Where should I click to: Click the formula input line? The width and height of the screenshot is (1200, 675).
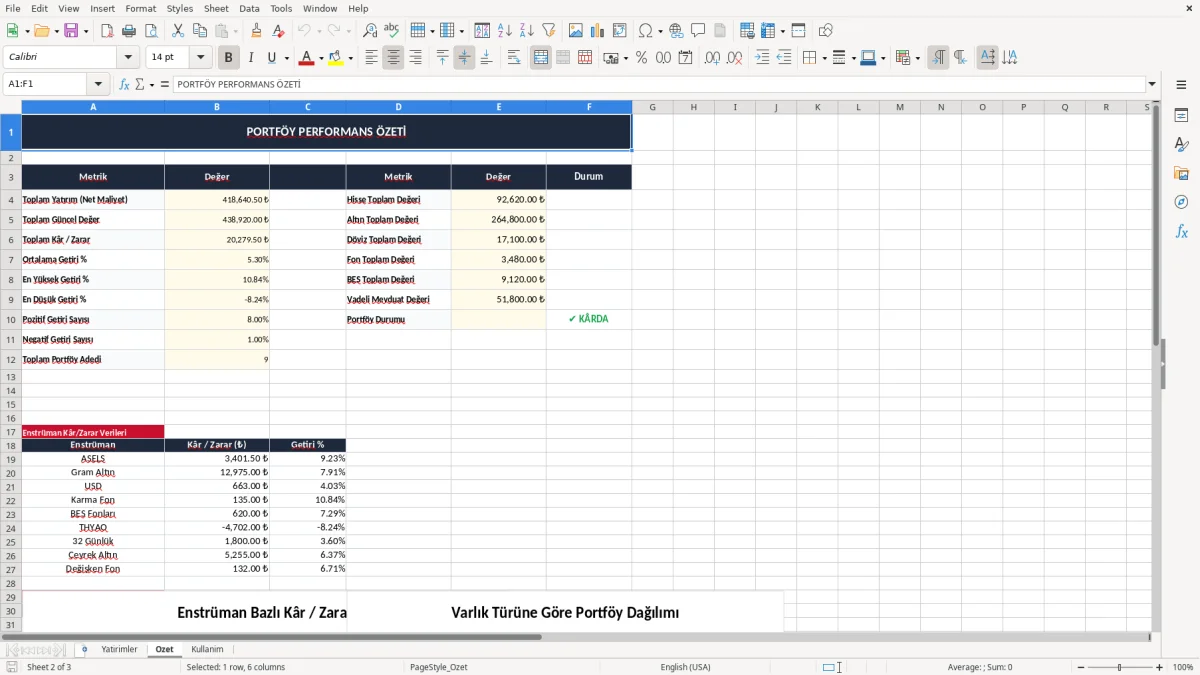point(658,85)
